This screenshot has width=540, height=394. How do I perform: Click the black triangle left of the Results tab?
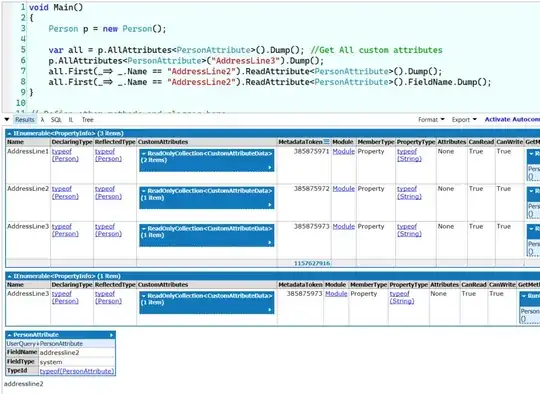pyautogui.click(x=7, y=120)
